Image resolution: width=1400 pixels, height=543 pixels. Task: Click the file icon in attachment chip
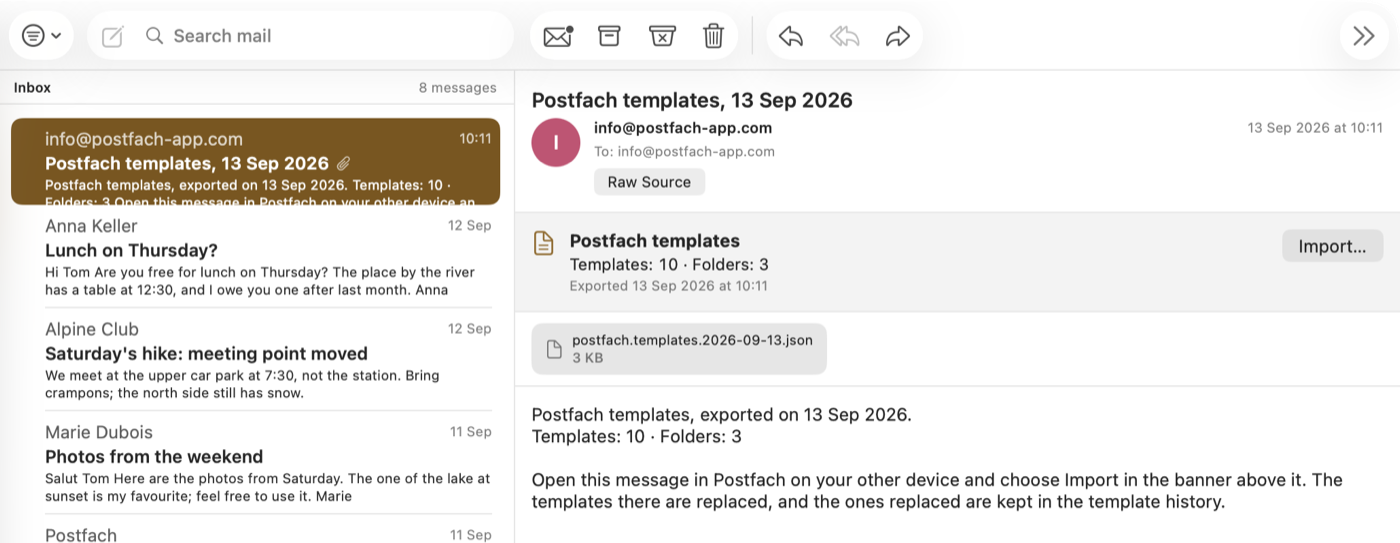click(553, 349)
